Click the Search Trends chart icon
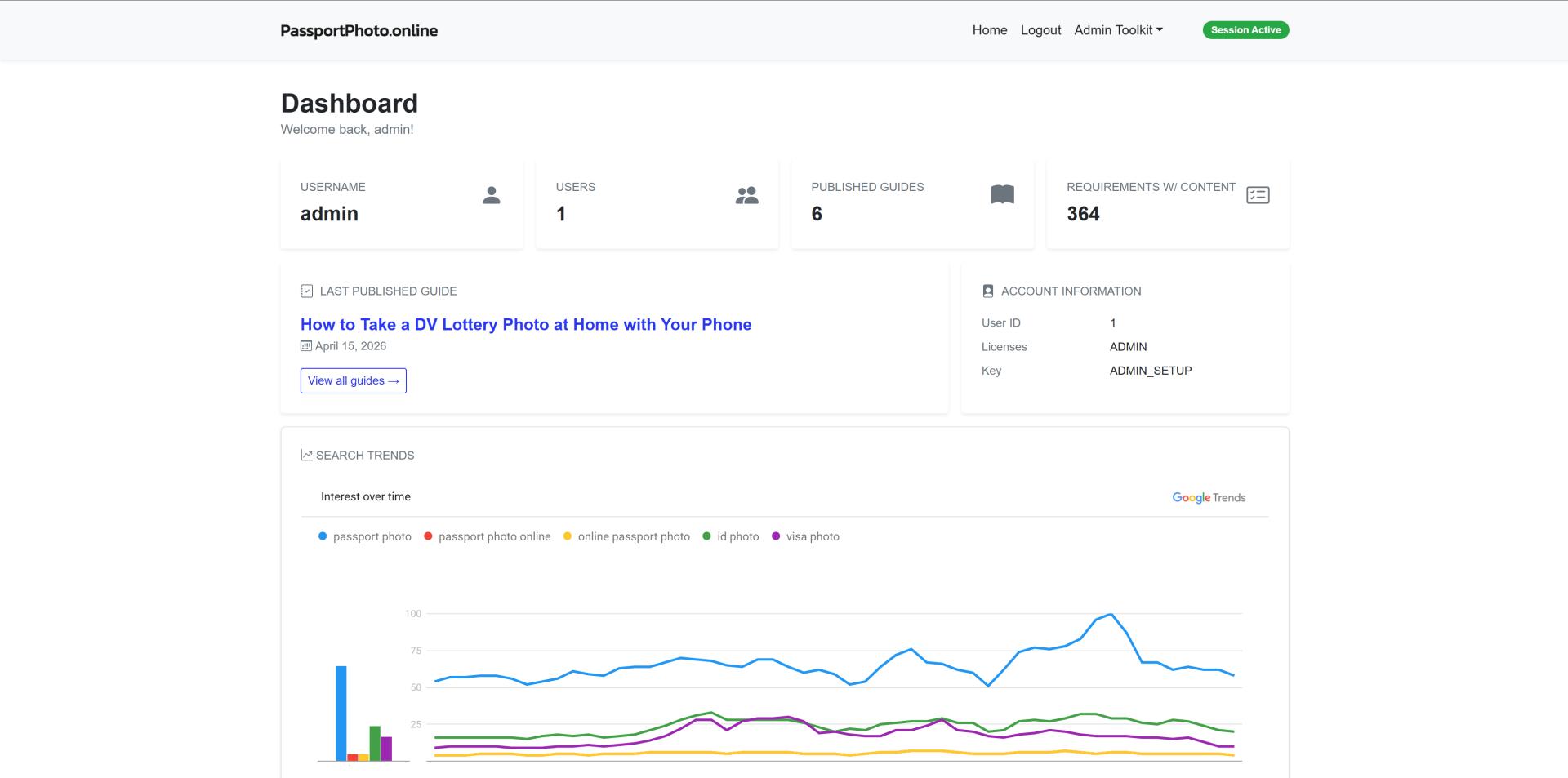The height and width of the screenshot is (778, 1568). 307,455
